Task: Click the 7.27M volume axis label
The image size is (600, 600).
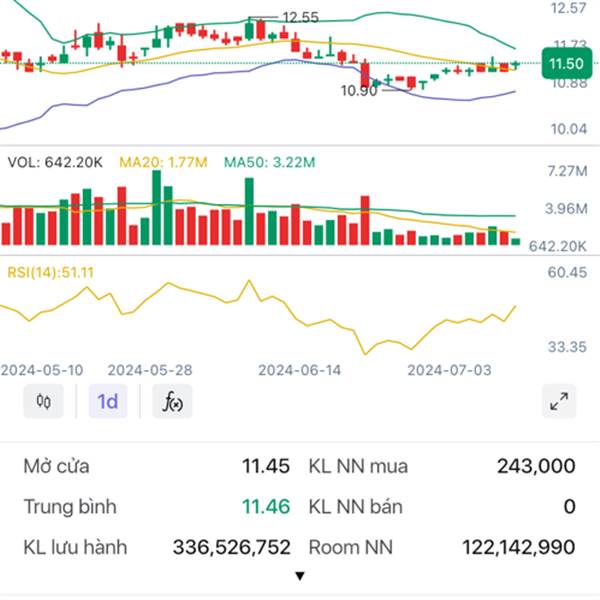Action: coord(567,171)
